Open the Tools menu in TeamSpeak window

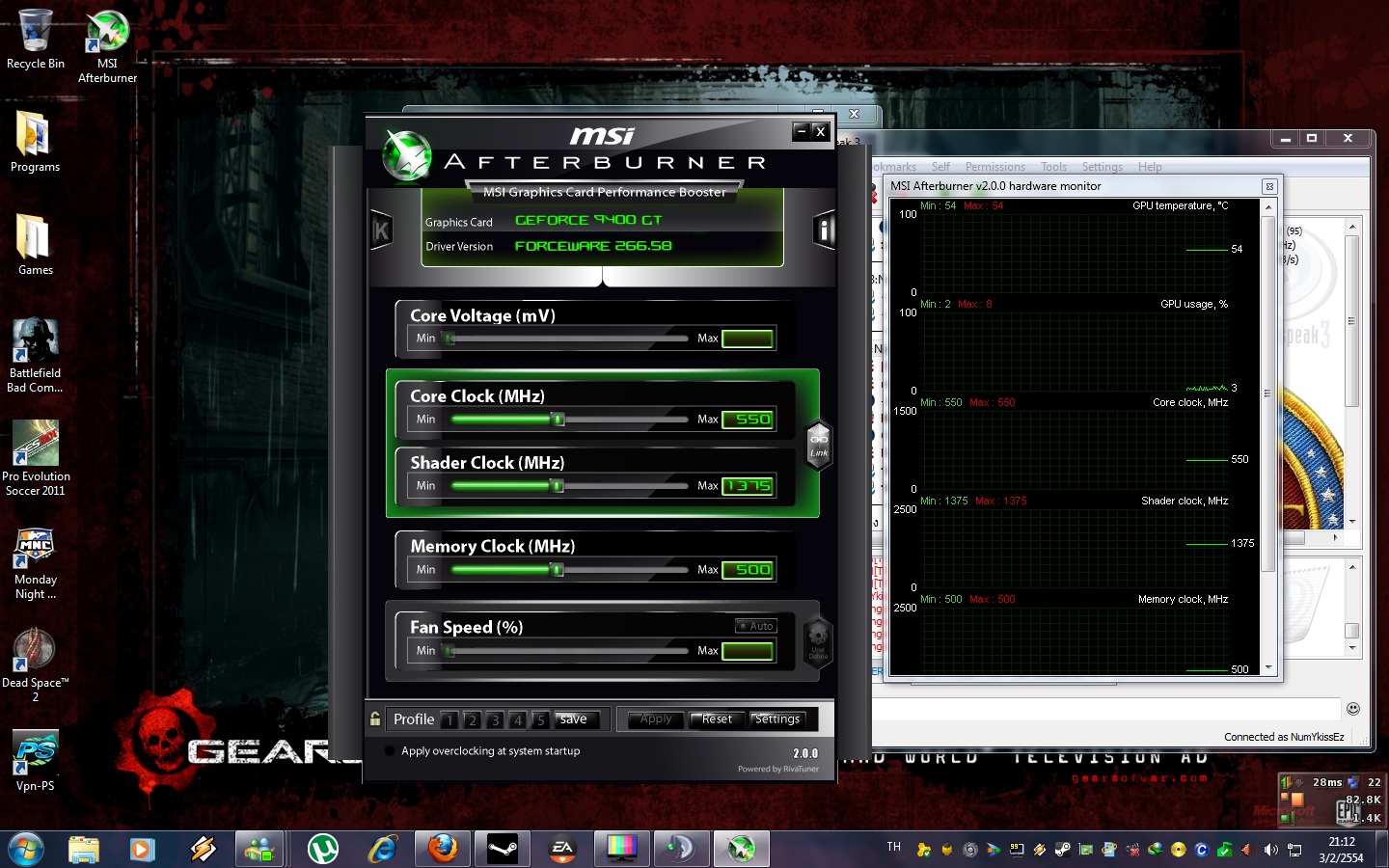[x=1053, y=167]
